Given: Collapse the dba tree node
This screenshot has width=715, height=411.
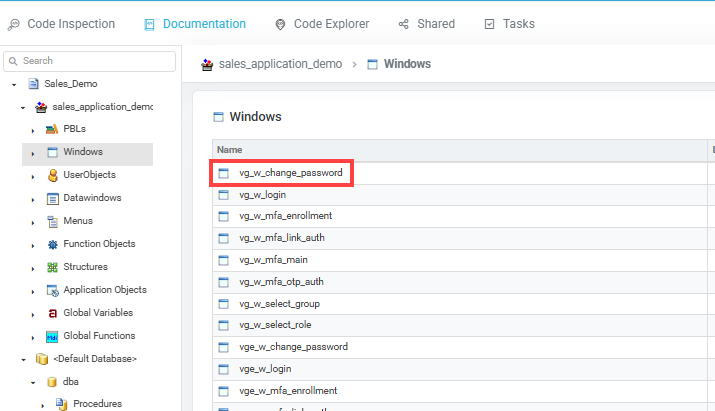Looking at the screenshot, I should click(x=33, y=382).
